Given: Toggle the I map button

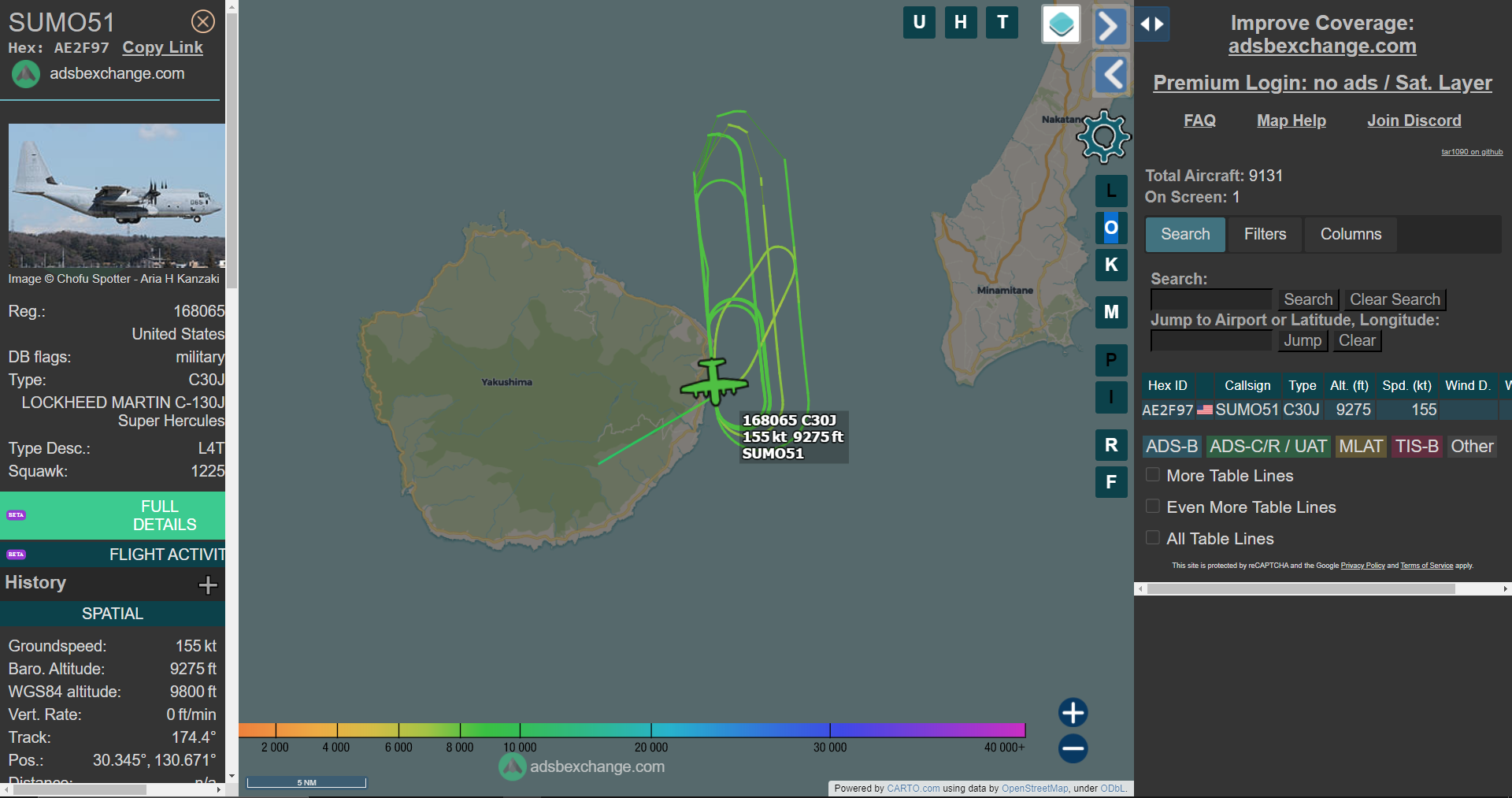Looking at the screenshot, I should [x=1111, y=397].
